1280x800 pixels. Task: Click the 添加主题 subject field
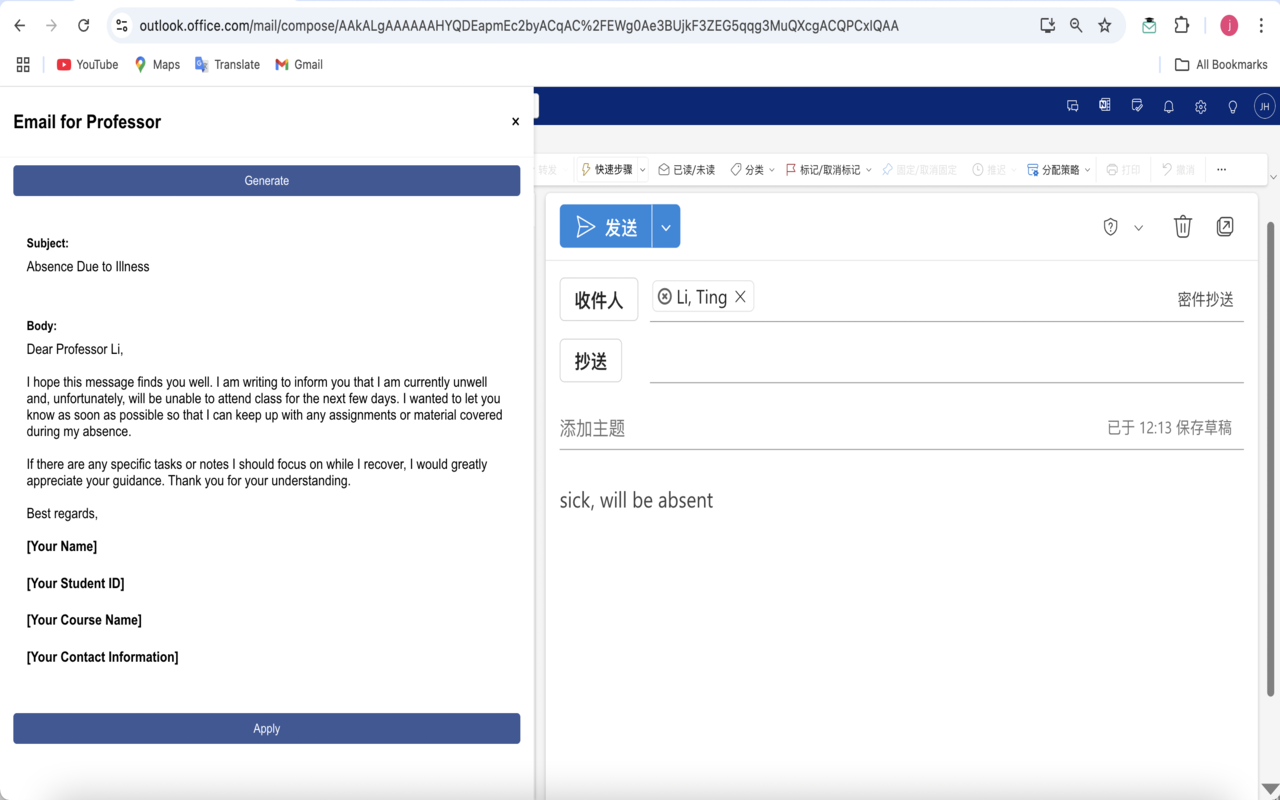coord(592,427)
